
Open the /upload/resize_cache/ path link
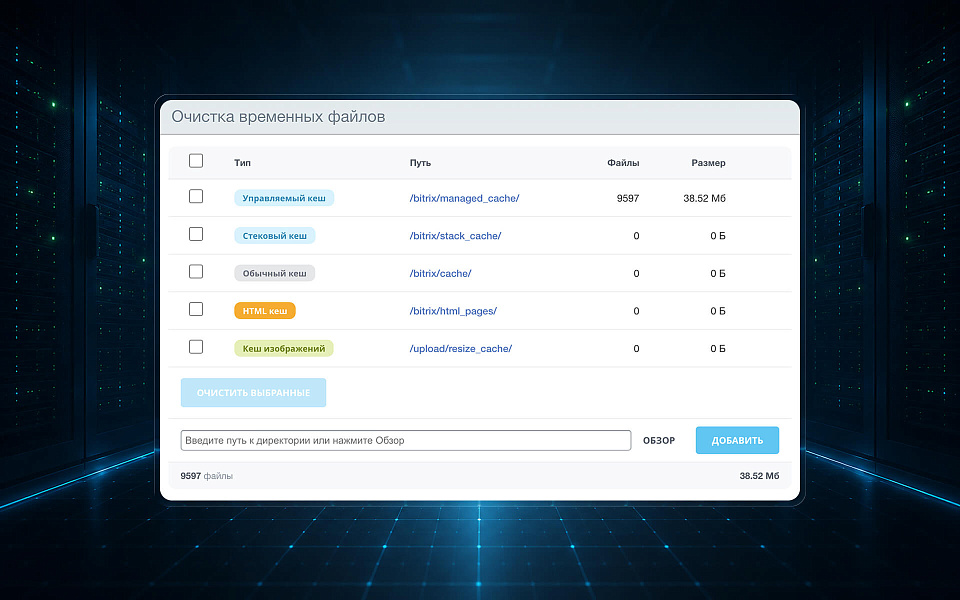click(460, 349)
